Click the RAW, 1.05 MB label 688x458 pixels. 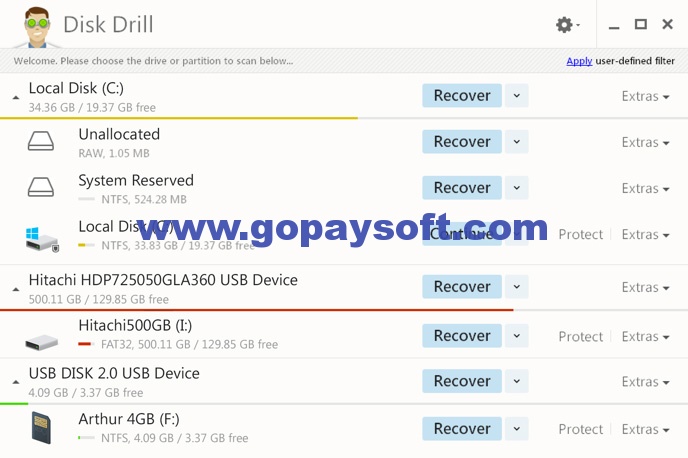[114, 154]
